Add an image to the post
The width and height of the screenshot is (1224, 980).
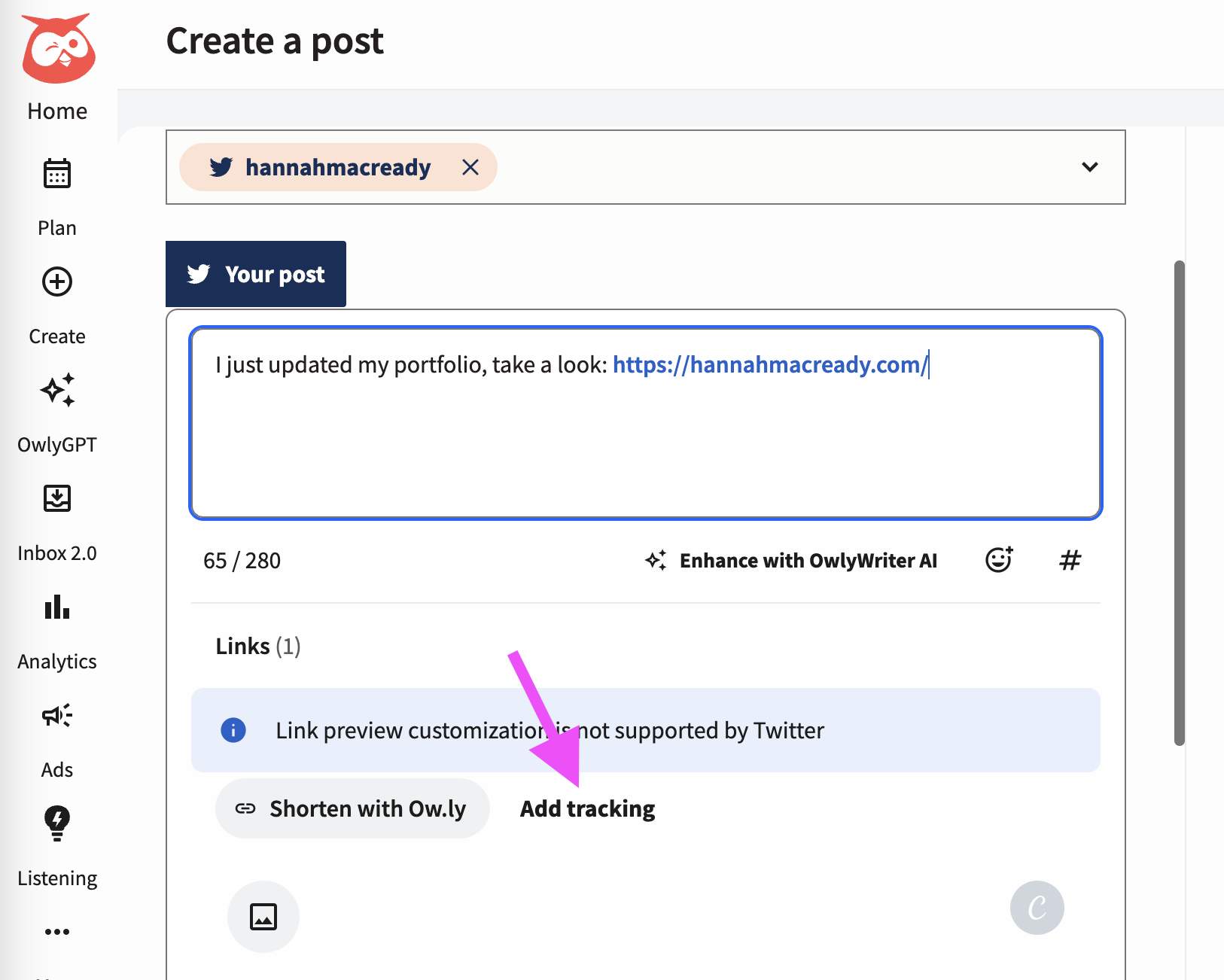pos(263,917)
